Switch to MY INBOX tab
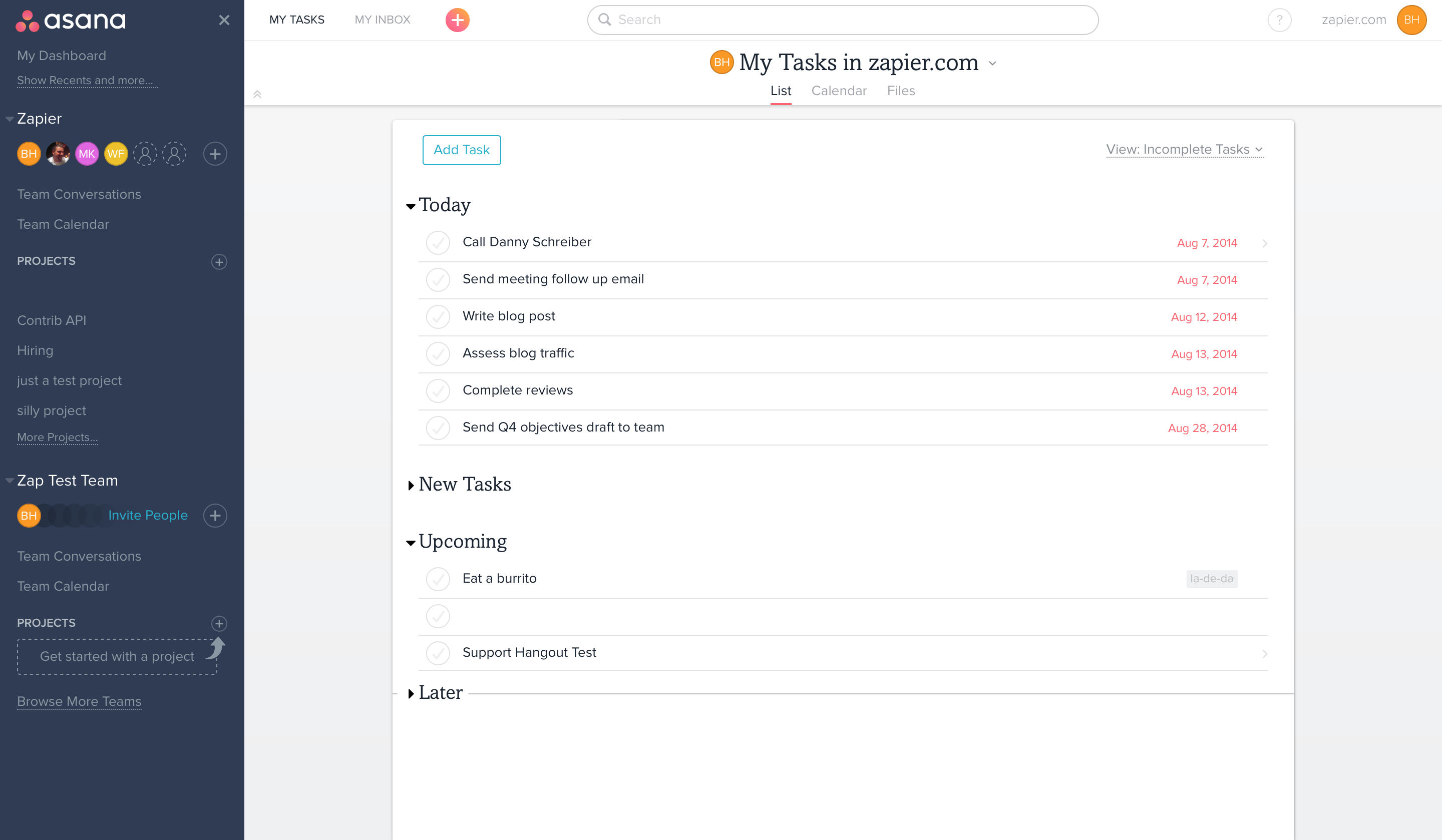1442x840 pixels. (x=382, y=20)
